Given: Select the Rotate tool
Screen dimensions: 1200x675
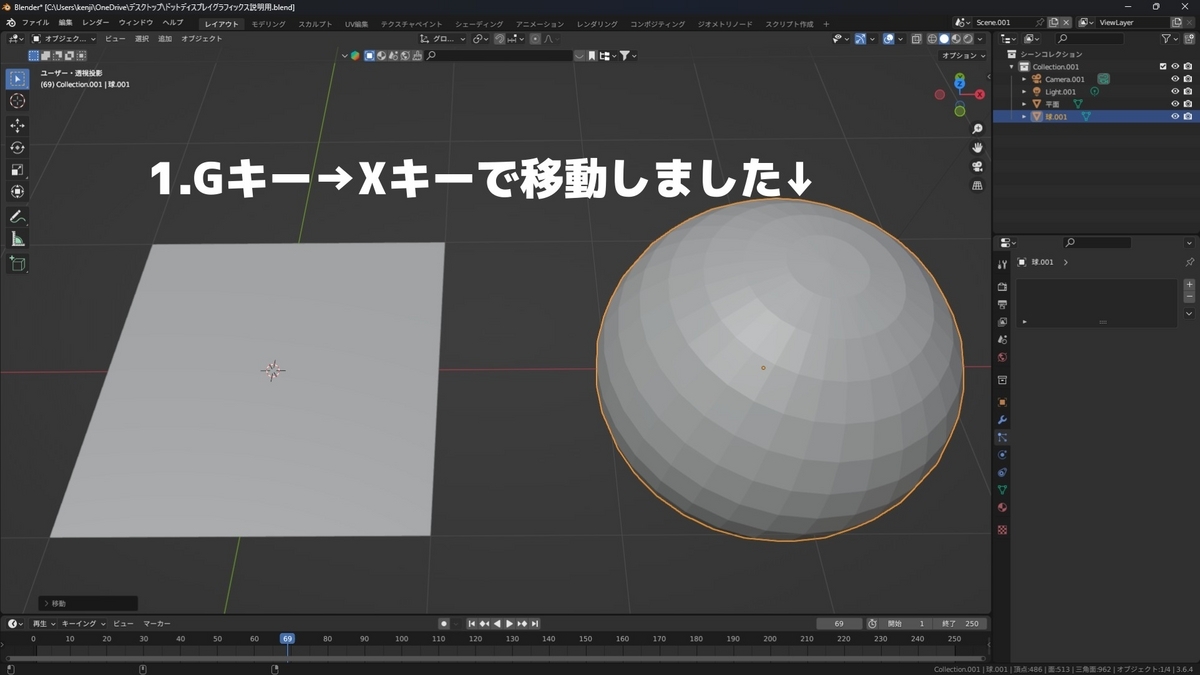Looking at the screenshot, I should click(x=16, y=147).
